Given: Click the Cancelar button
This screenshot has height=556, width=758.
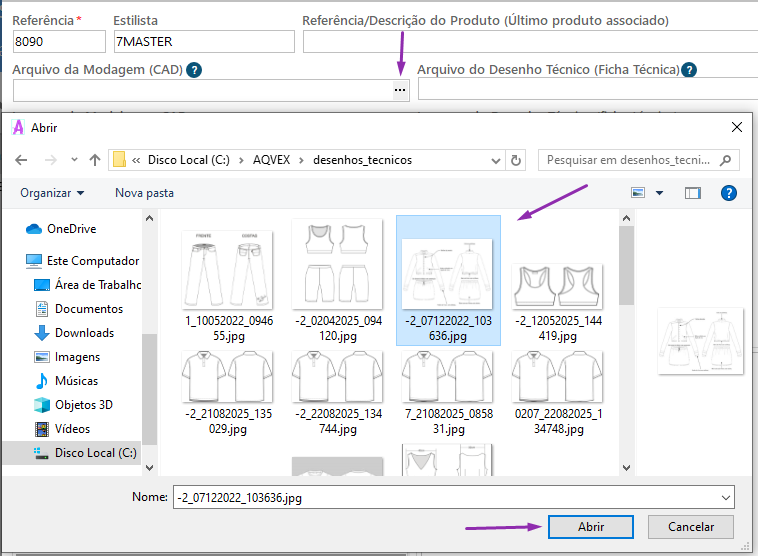Looking at the screenshot, I should (x=690, y=527).
